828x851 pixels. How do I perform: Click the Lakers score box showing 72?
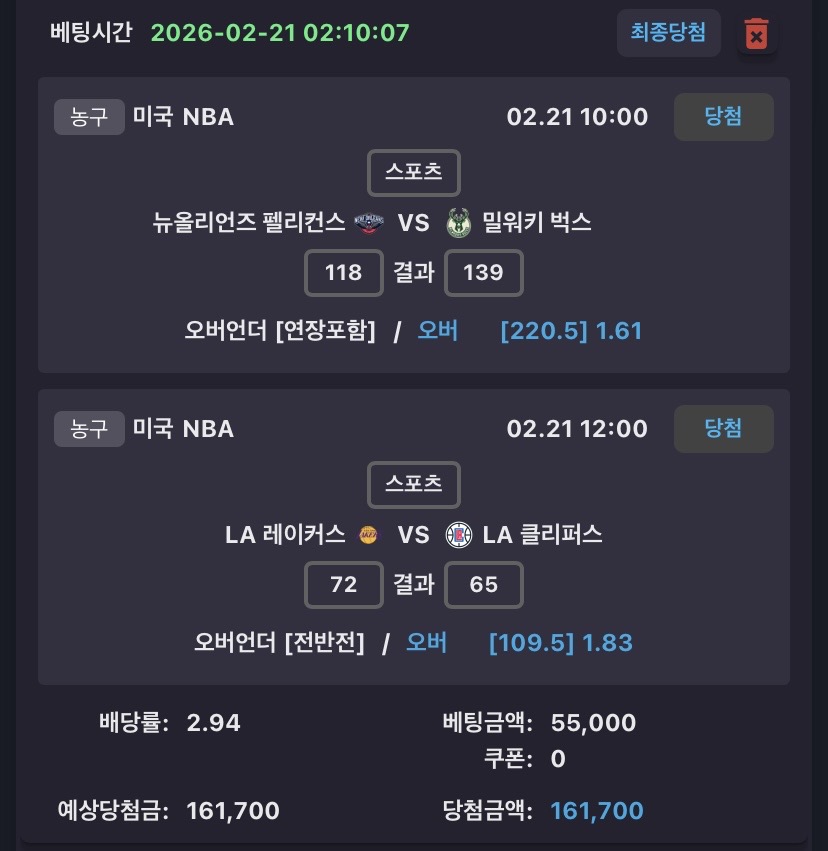pos(343,585)
